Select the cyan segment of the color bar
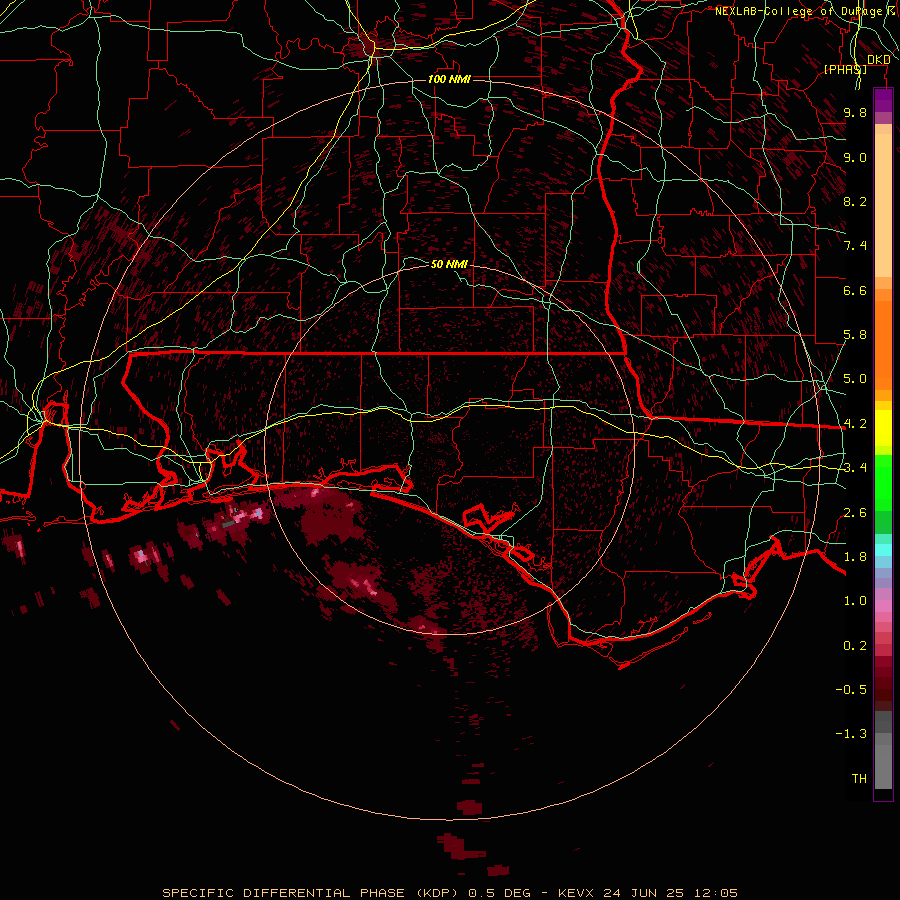 pos(883,549)
